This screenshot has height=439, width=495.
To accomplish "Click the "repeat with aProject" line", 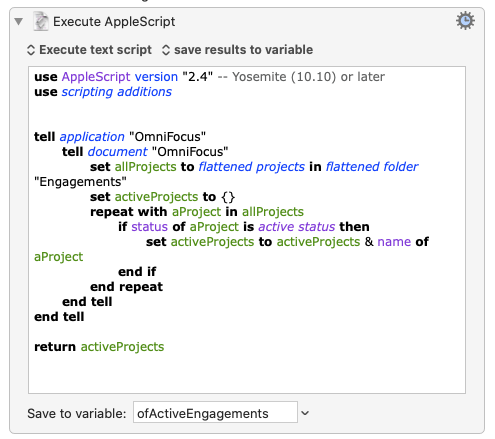I will point(197,212).
